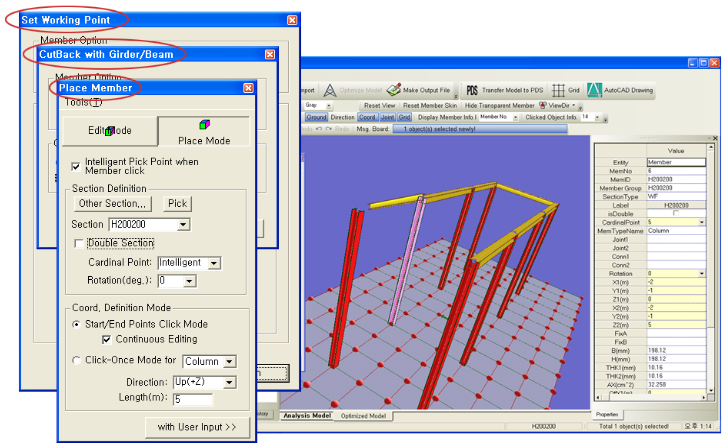The width and height of the screenshot is (728, 447).
Task: Click the Other Section... button
Action: click(113, 204)
